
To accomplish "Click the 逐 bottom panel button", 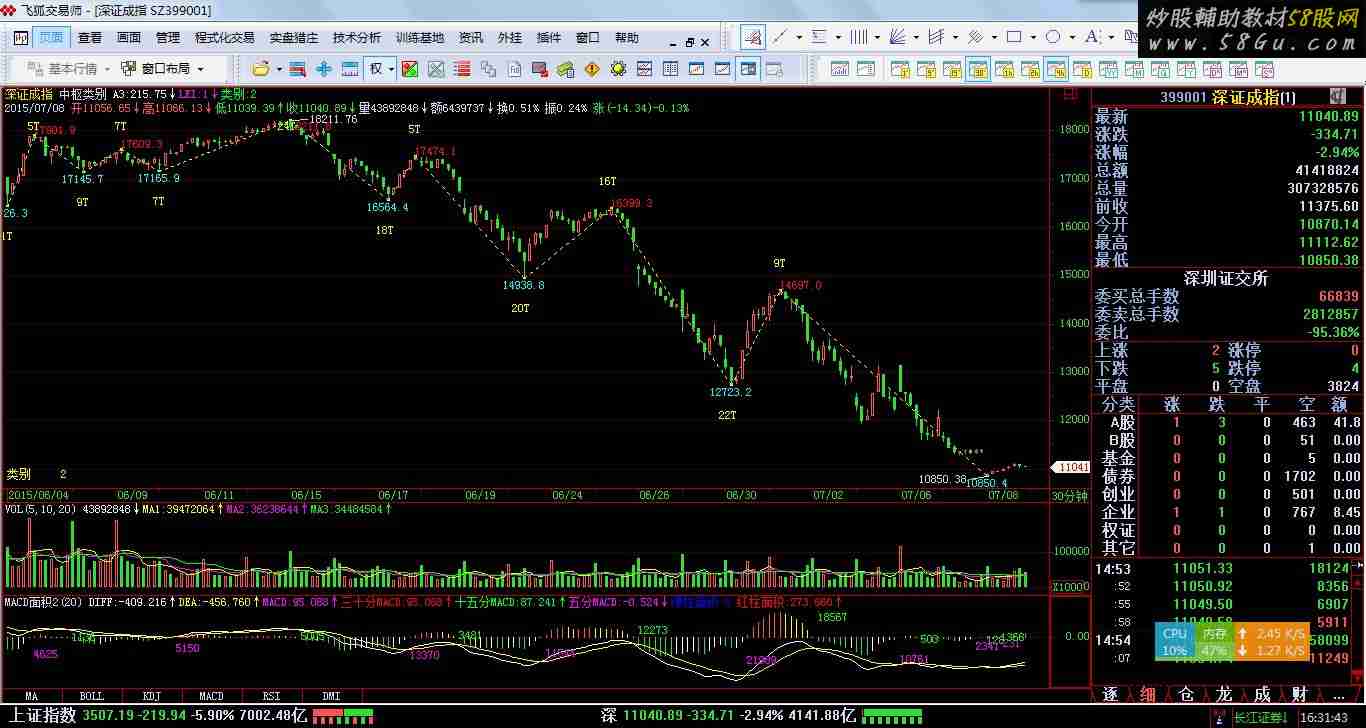I will pos(1110,694).
